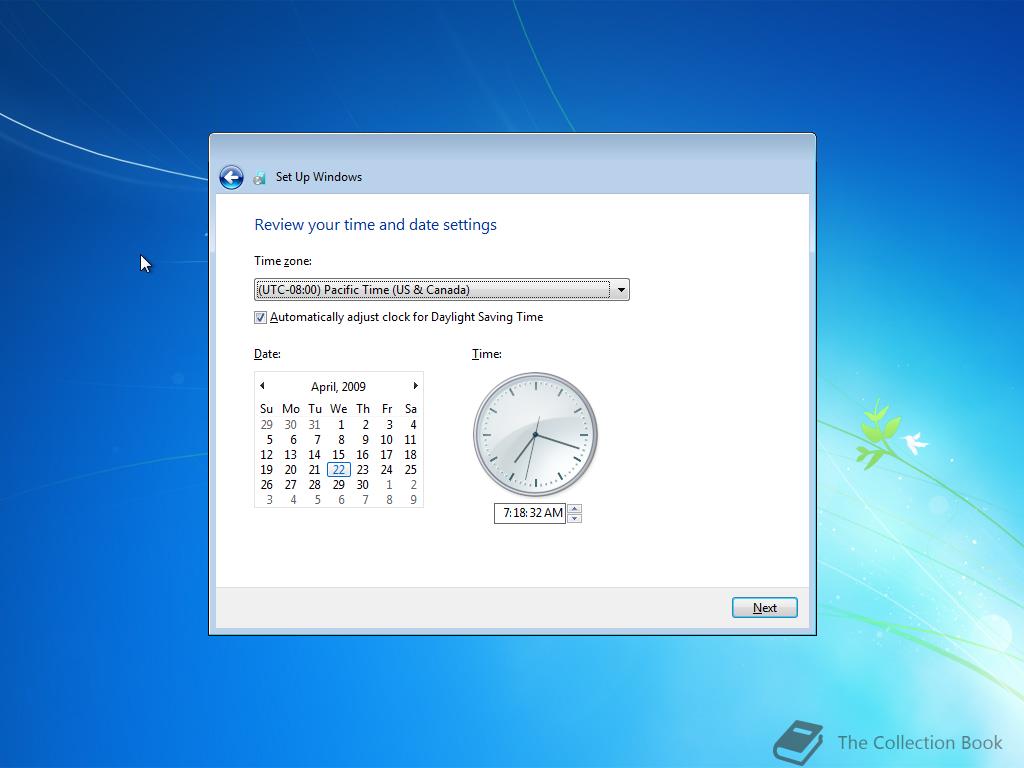Screen dimensions: 1024x768
Task: Select March 31 in the calendar
Action: click(315, 424)
